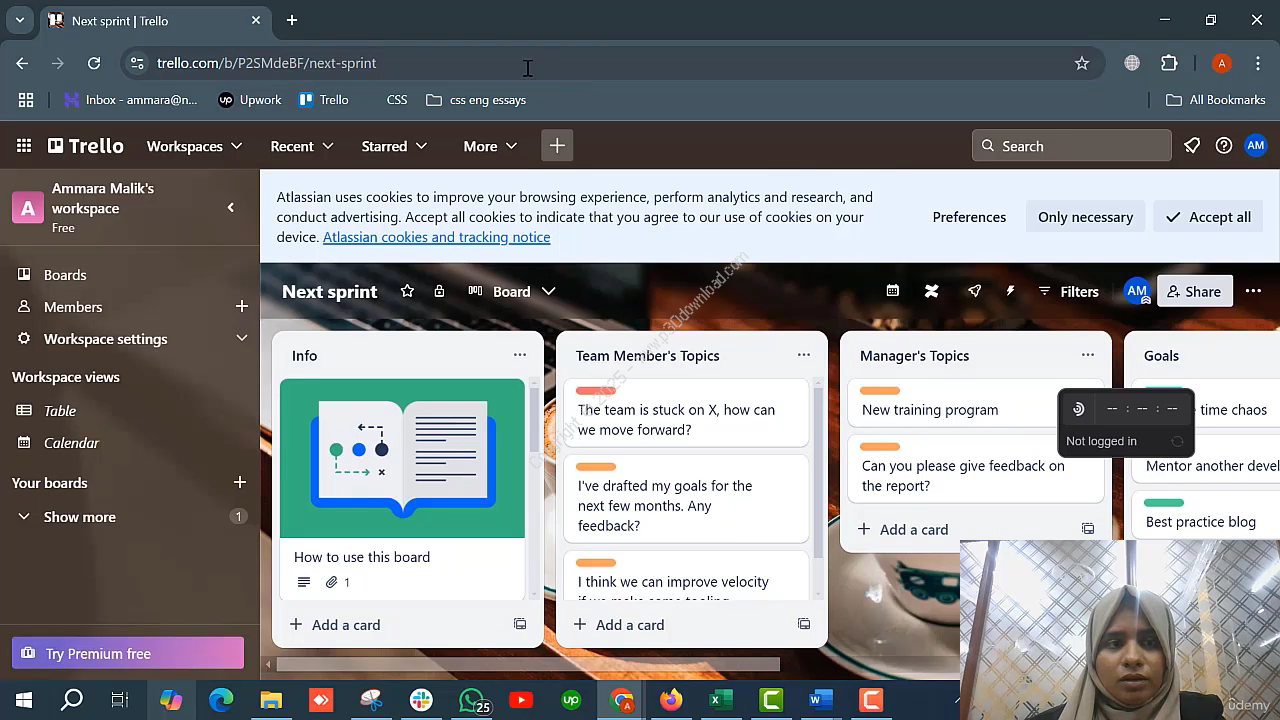Open the board menu three dots
This screenshot has width=1280, height=720.
point(1254,291)
